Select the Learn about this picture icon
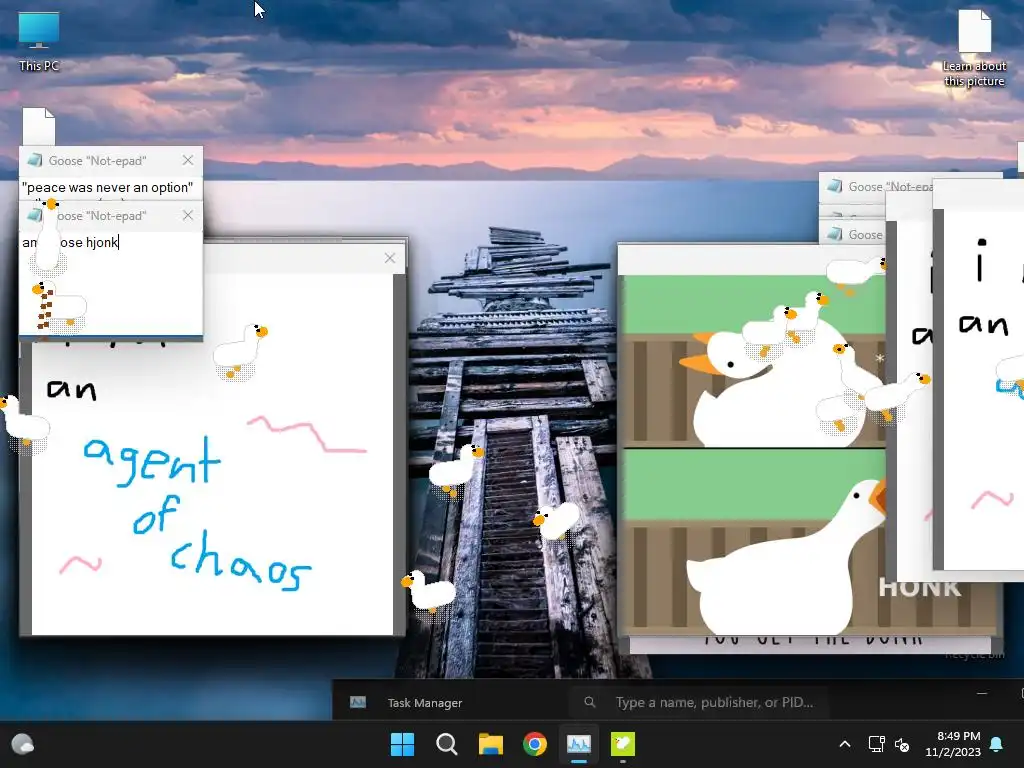The image size is (1024, 768). coord(974,48)
